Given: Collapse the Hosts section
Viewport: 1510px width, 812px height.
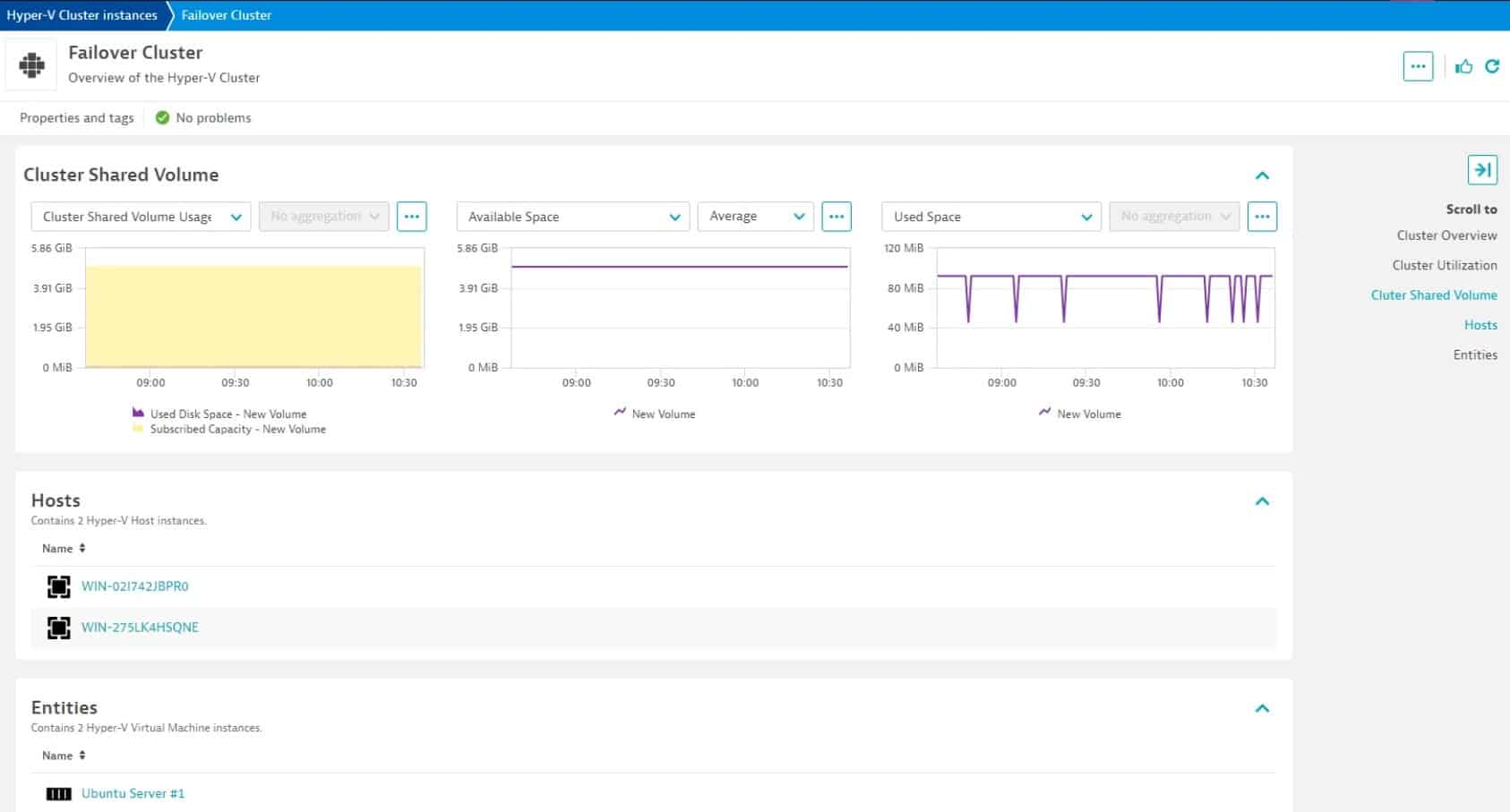Looking at the screenshot, I should tap(1262, 501).
